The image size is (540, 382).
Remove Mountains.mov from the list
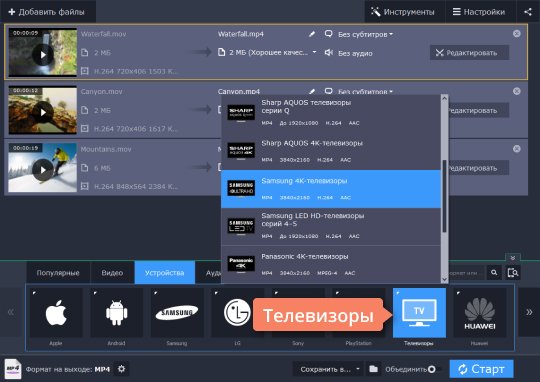click(517, 149)
